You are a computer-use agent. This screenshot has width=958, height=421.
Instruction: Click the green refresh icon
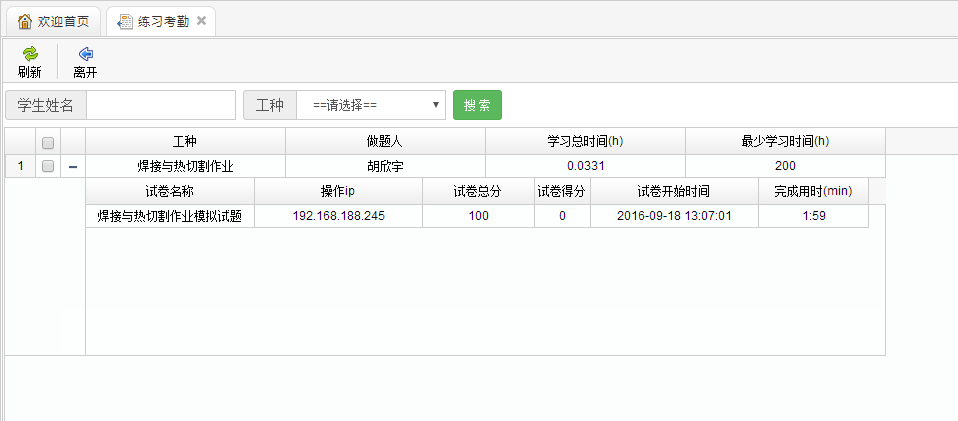coord(29,54)
